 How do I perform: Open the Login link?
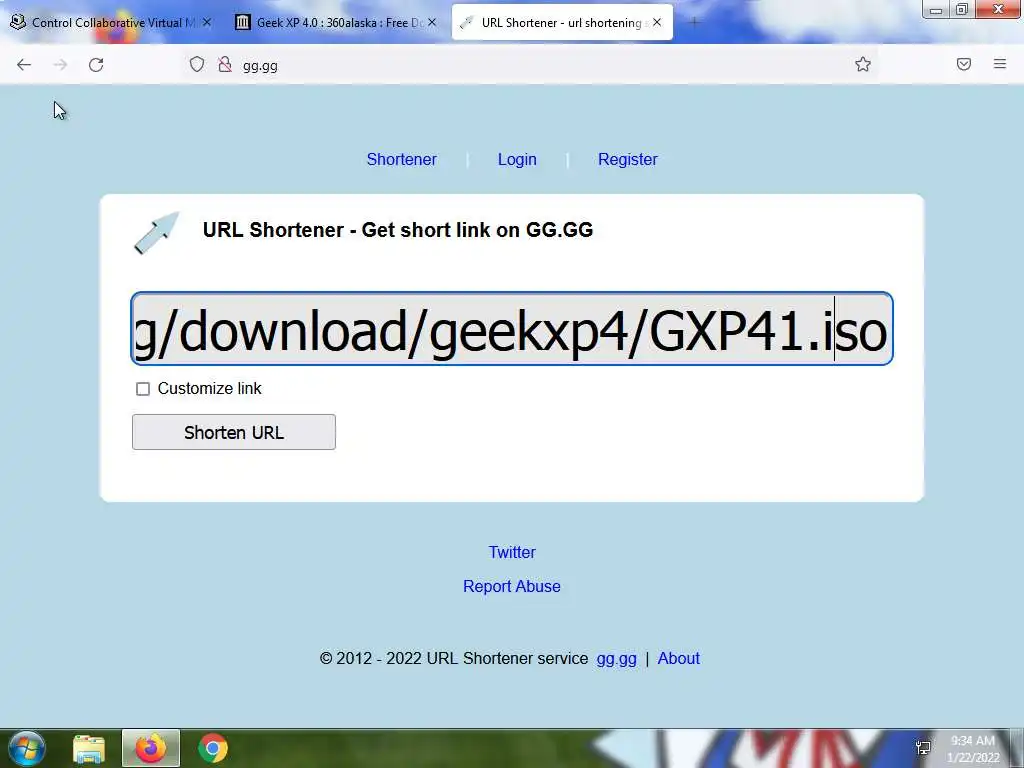tap(517, 159)
